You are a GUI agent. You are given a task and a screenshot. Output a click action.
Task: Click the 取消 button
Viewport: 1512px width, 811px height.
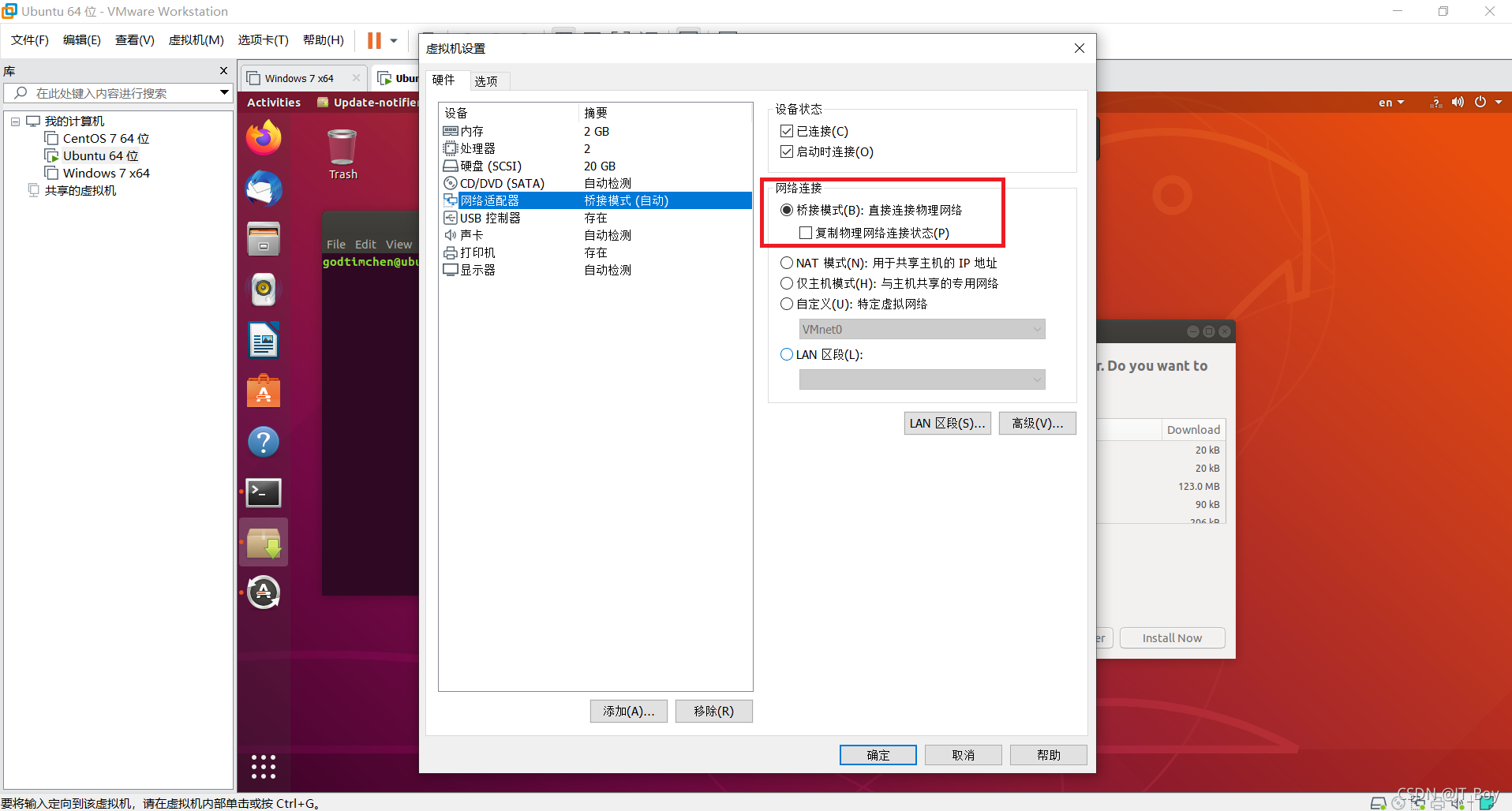pyautogui.click(x=964, y=755)
